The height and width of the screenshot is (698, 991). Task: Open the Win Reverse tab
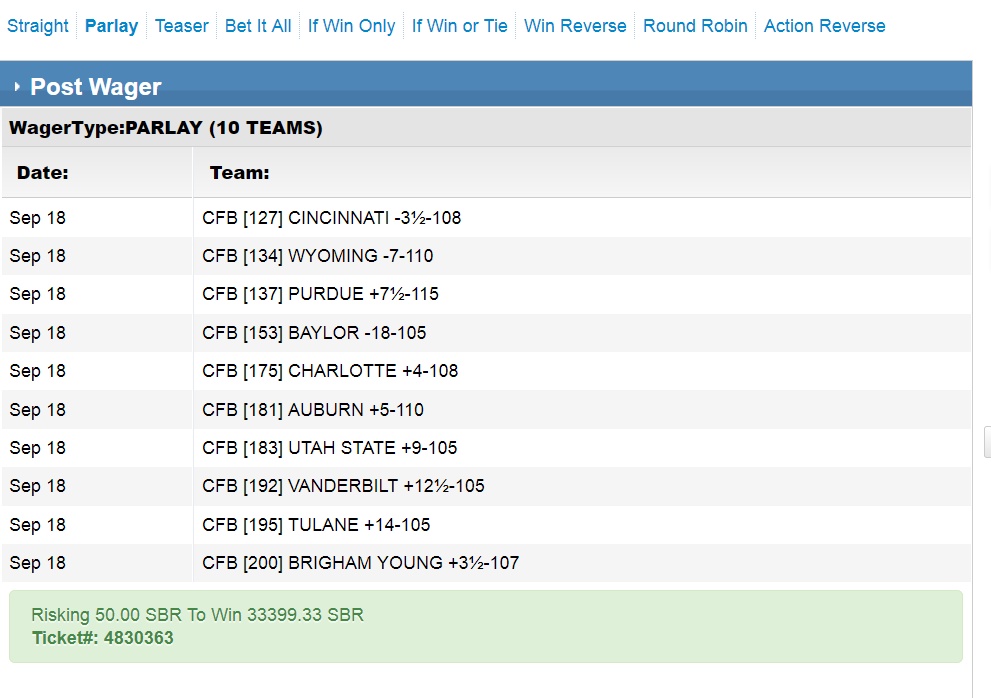575,26
